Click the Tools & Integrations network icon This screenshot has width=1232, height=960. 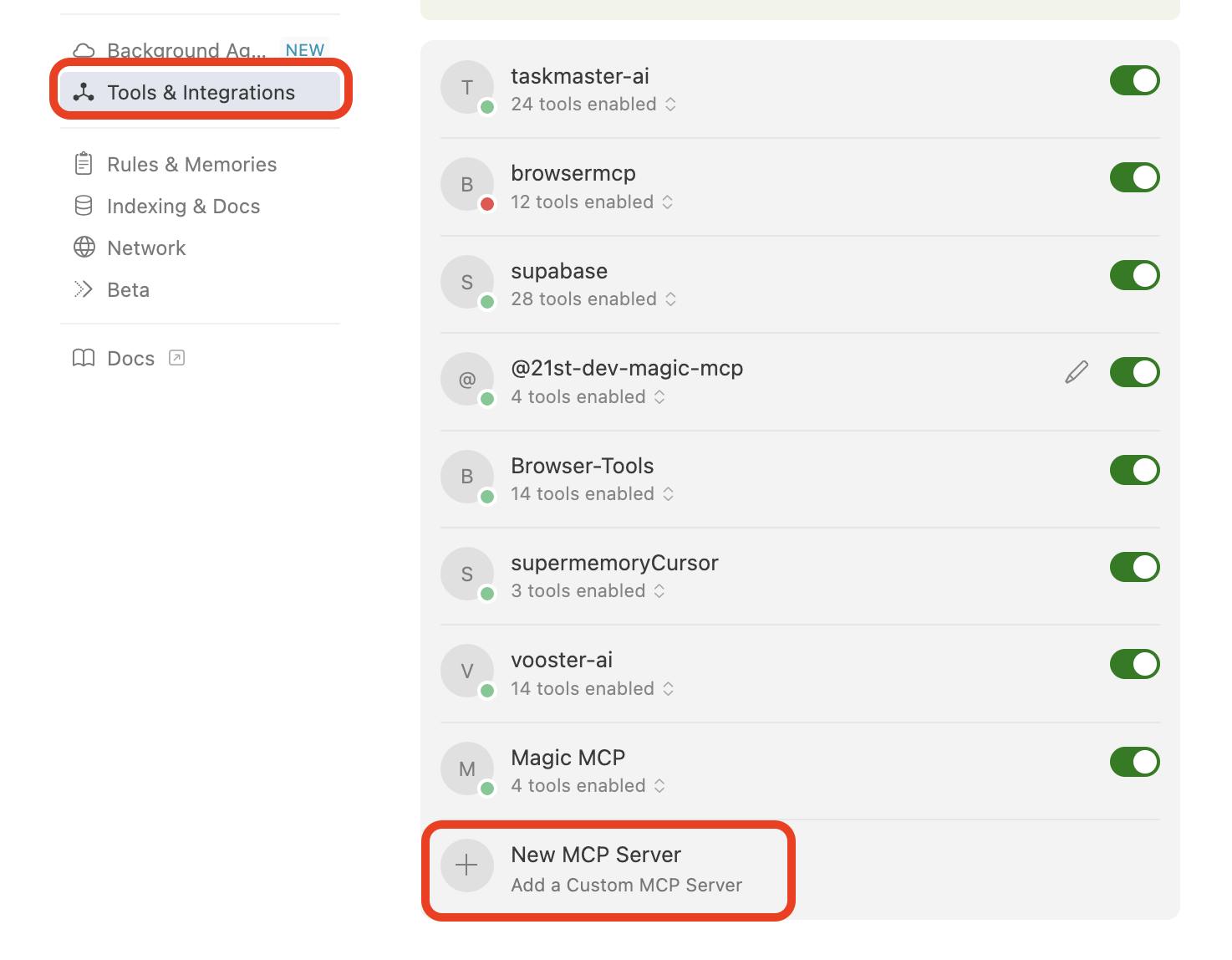pyautogui.click(x=84, y=92)
